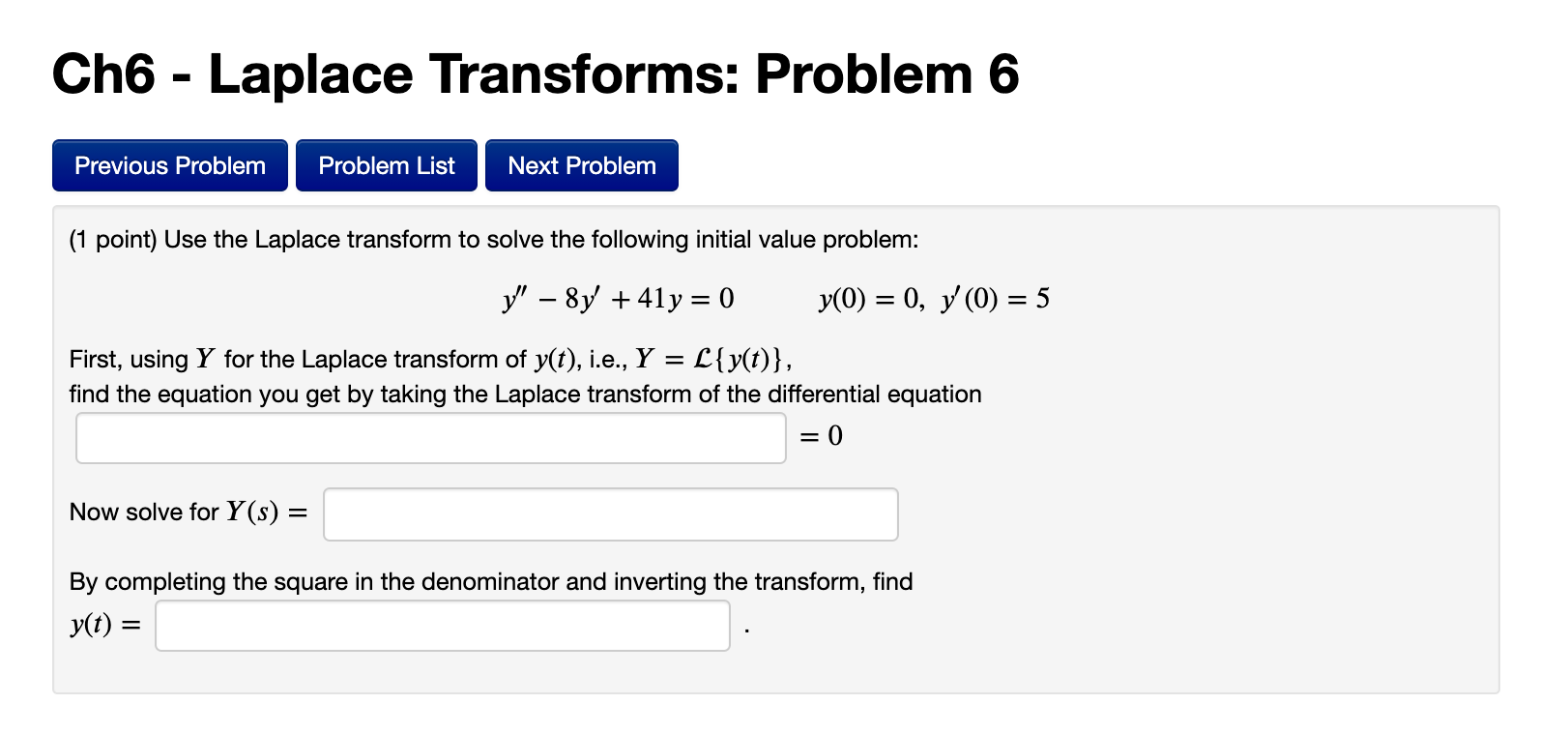The image size is (1568, 733).
Task: Click the initial conditions y(0) = 0, y'(0) = 5
Action: point(934,299)
